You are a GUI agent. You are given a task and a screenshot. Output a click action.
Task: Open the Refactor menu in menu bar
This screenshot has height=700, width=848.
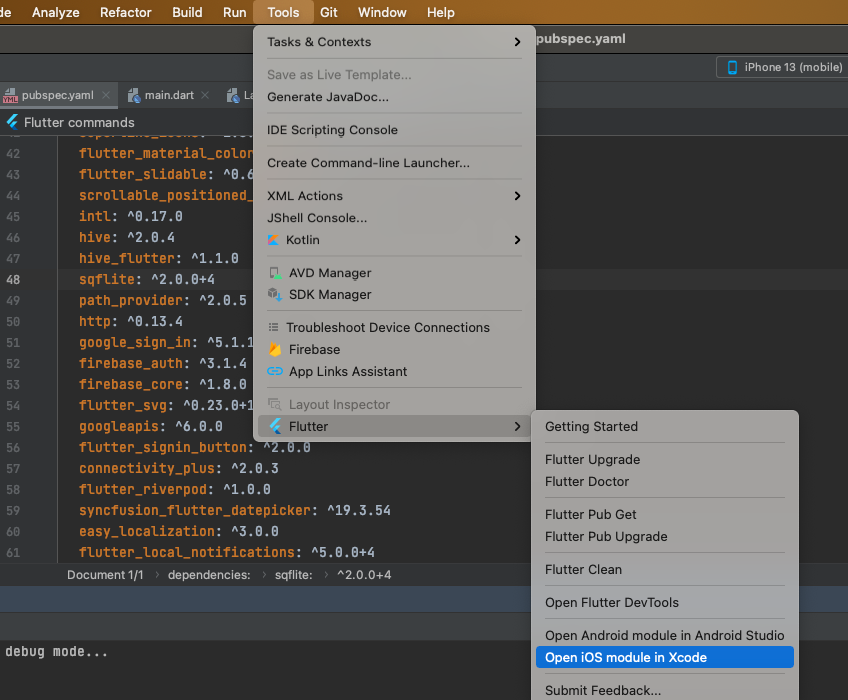126,12
